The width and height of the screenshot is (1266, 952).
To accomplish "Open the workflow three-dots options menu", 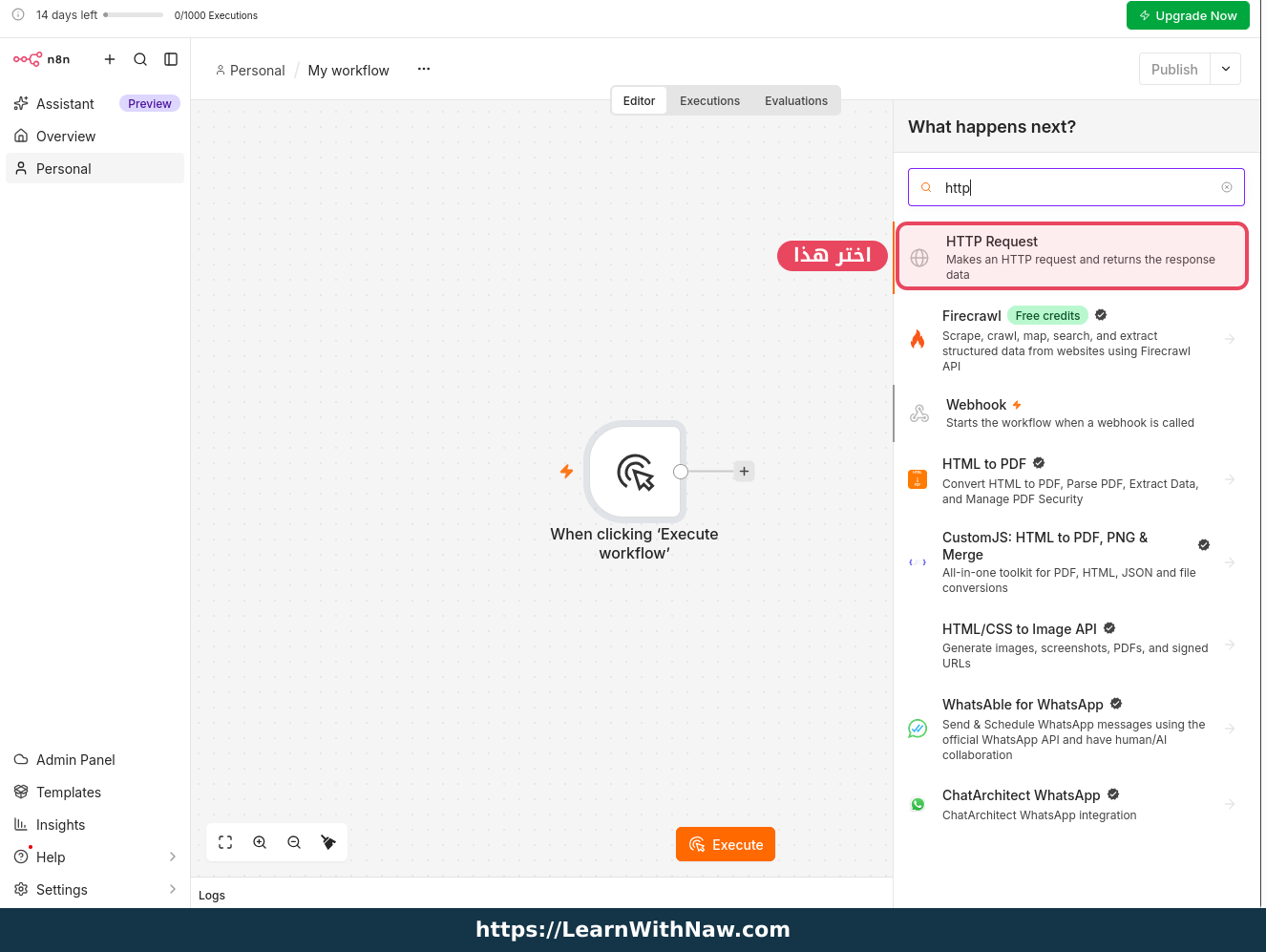I will (x=424, y=69).
